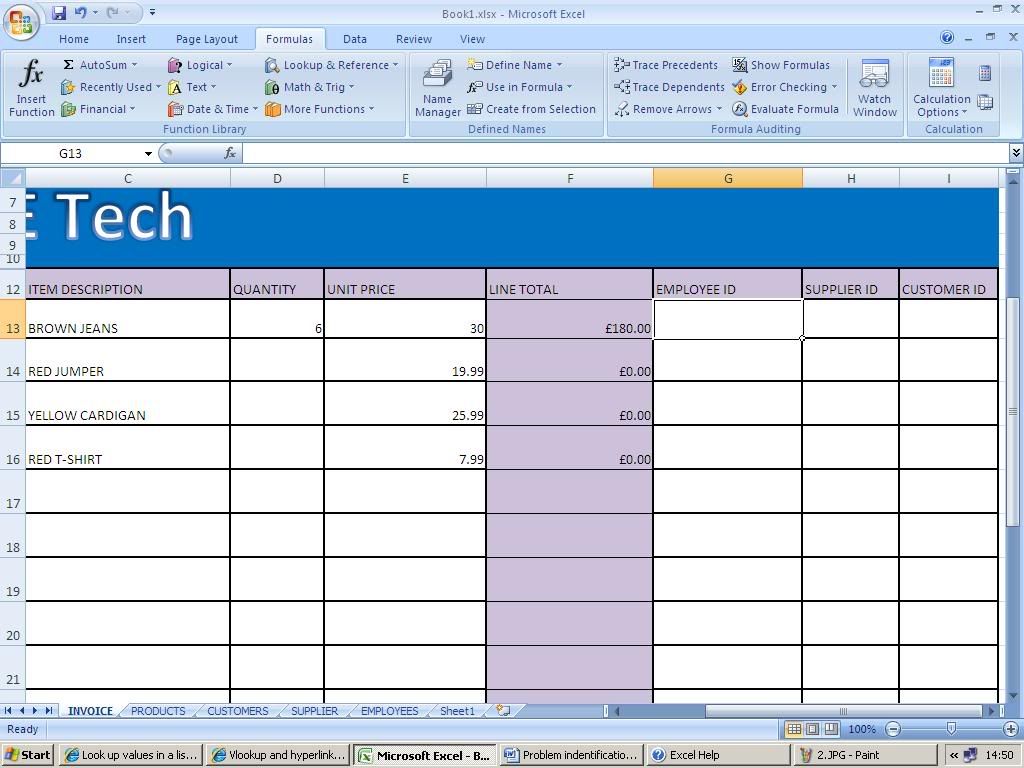This screenshot has width=1024, height=768.
Task: Click zoom out minus button
Action: tap(893, 729)
